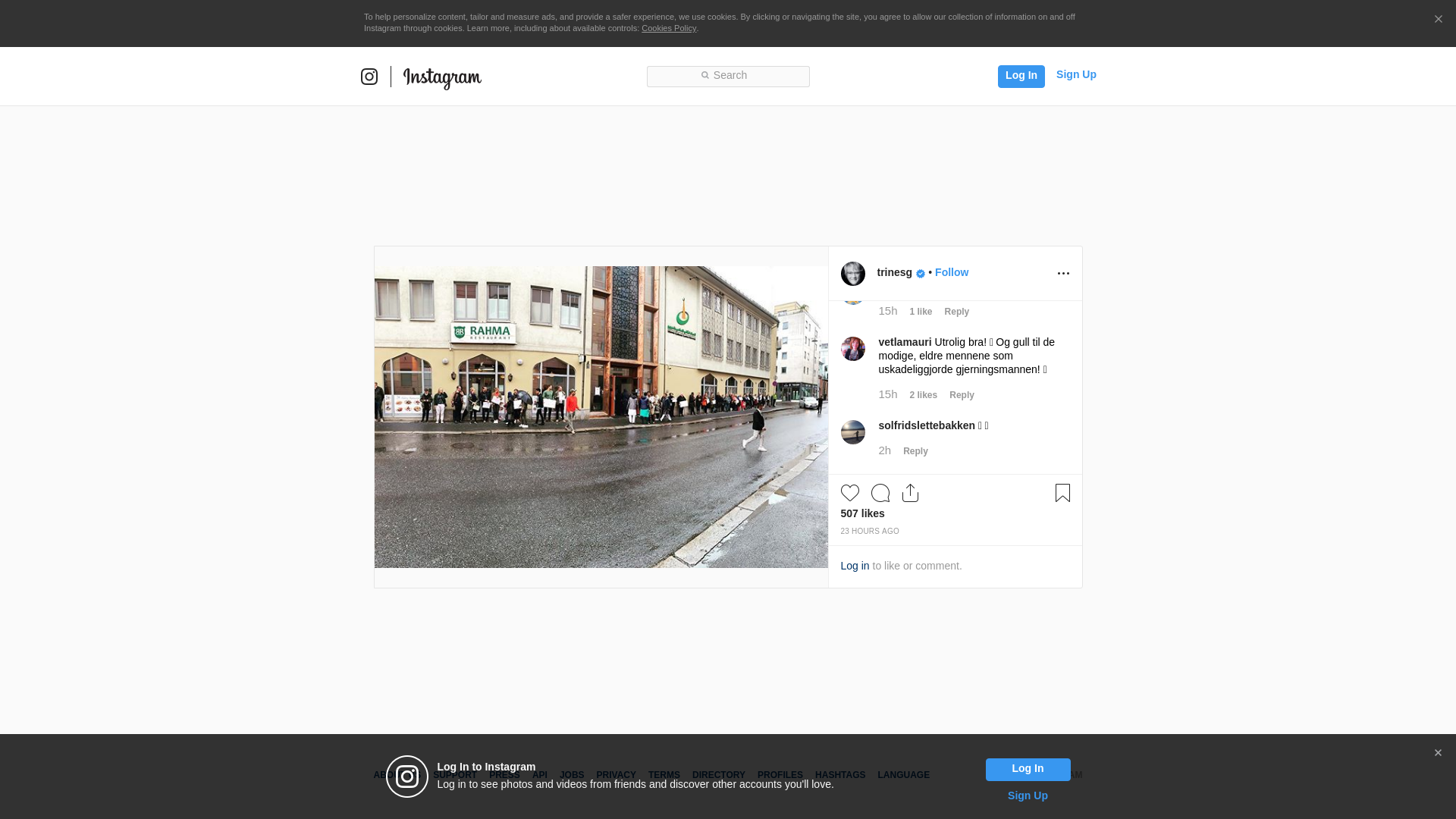Click the Search input field

tap(728, 76)
